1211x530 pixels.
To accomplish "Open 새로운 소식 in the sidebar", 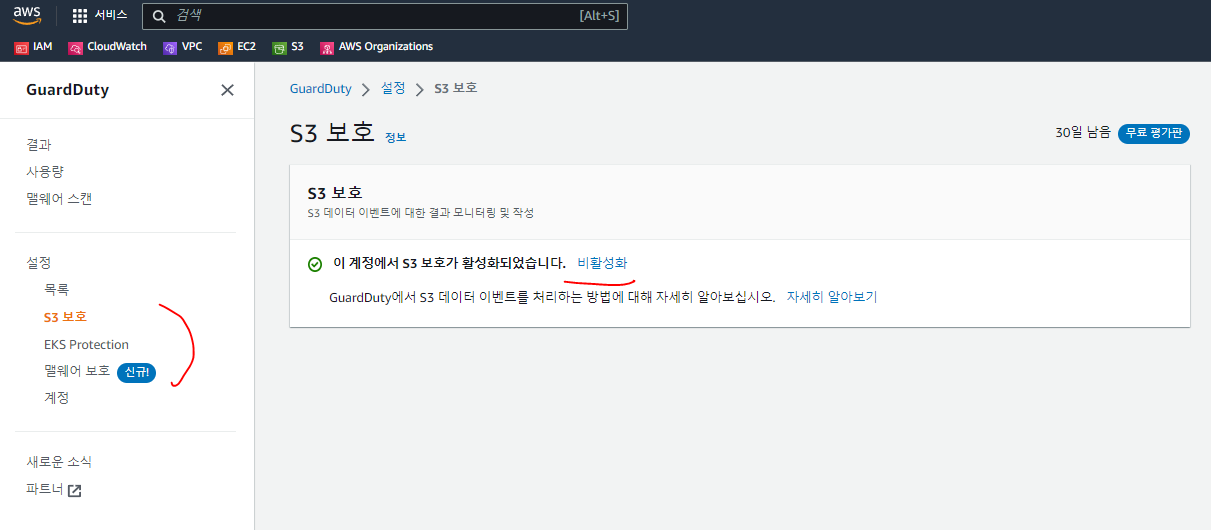I will (x=59, y=462).
